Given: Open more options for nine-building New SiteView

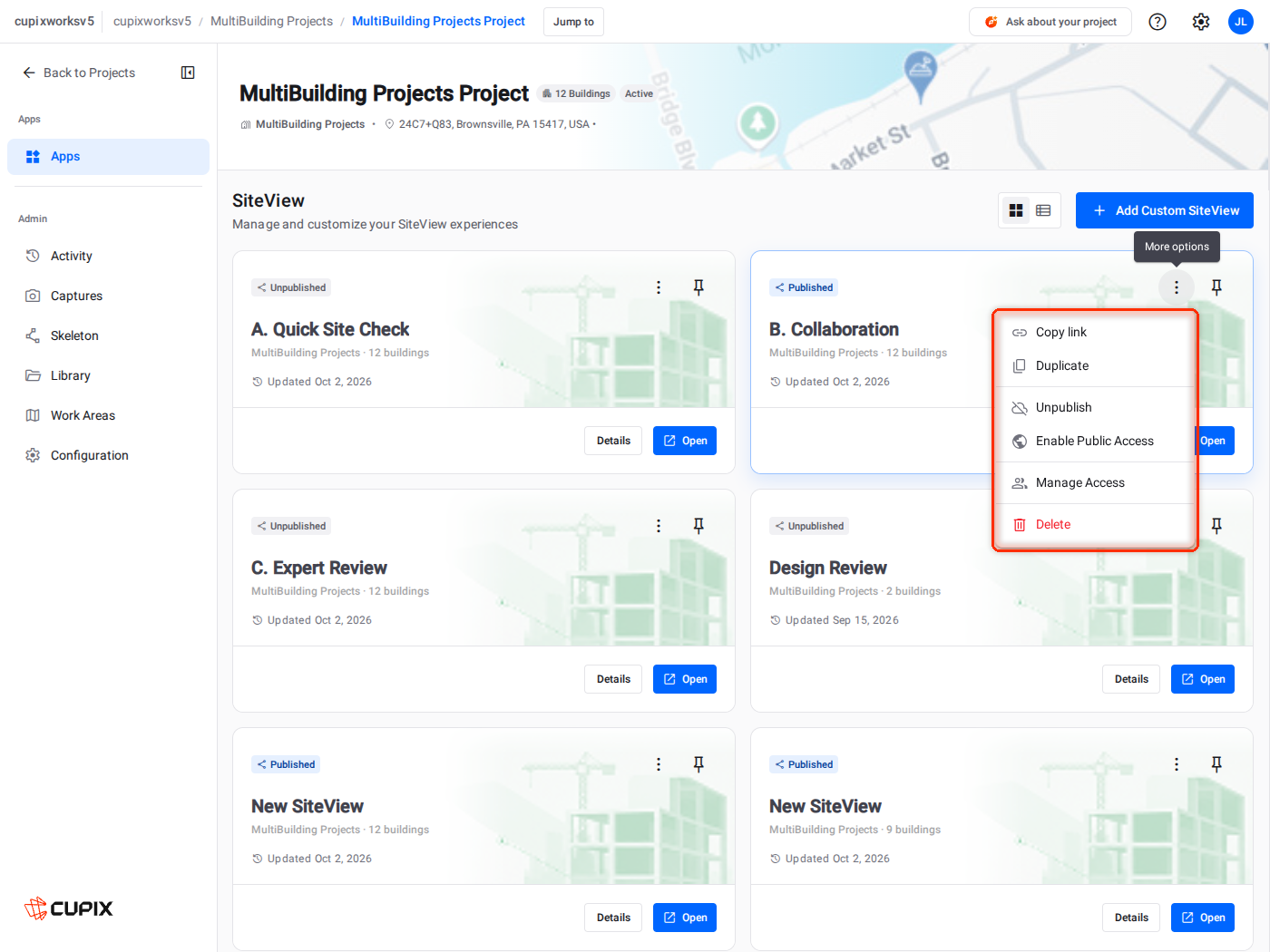Looking at the screenshot, I should [1177, 764].
